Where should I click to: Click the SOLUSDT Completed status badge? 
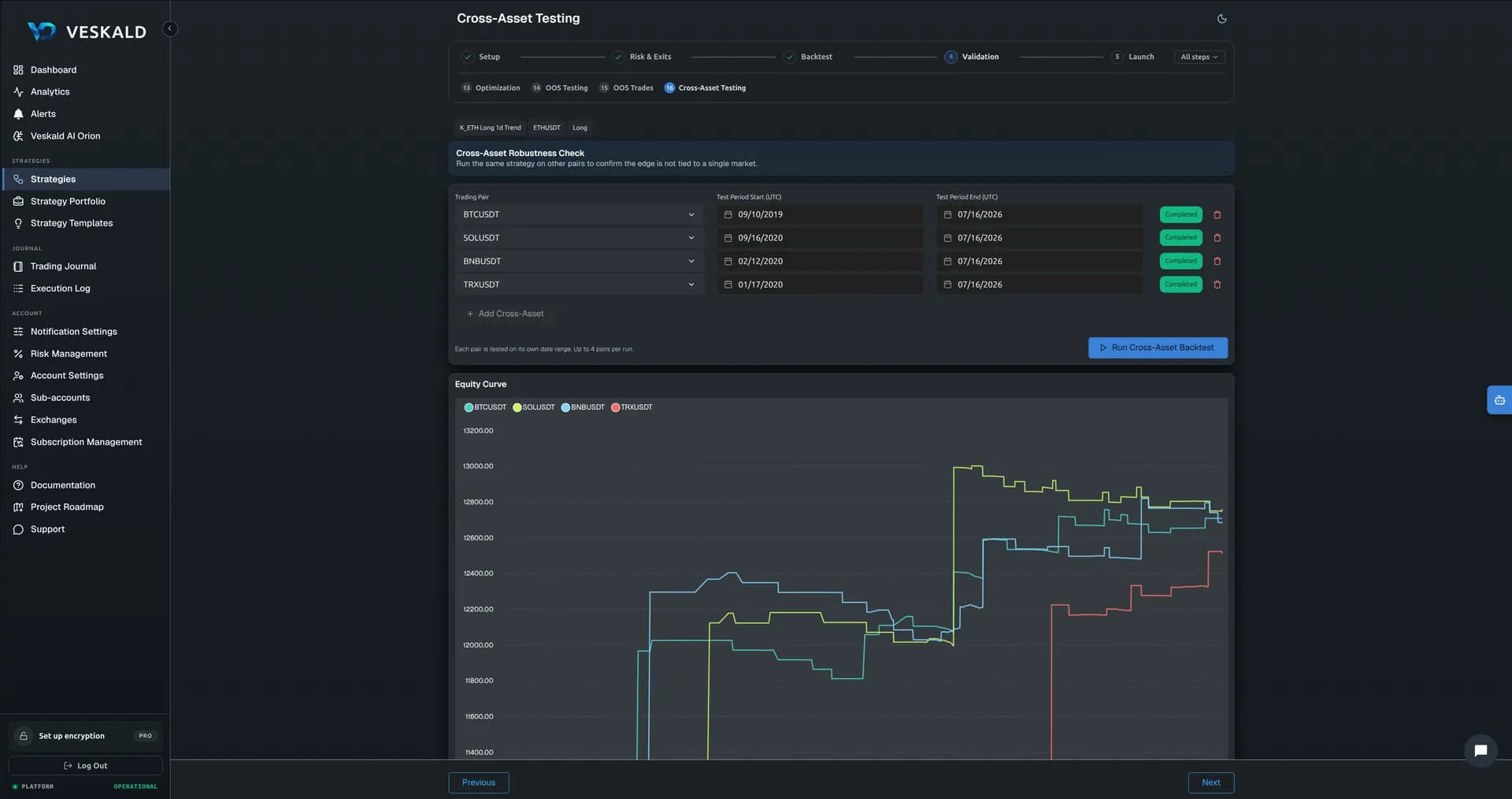point(1180,238)
